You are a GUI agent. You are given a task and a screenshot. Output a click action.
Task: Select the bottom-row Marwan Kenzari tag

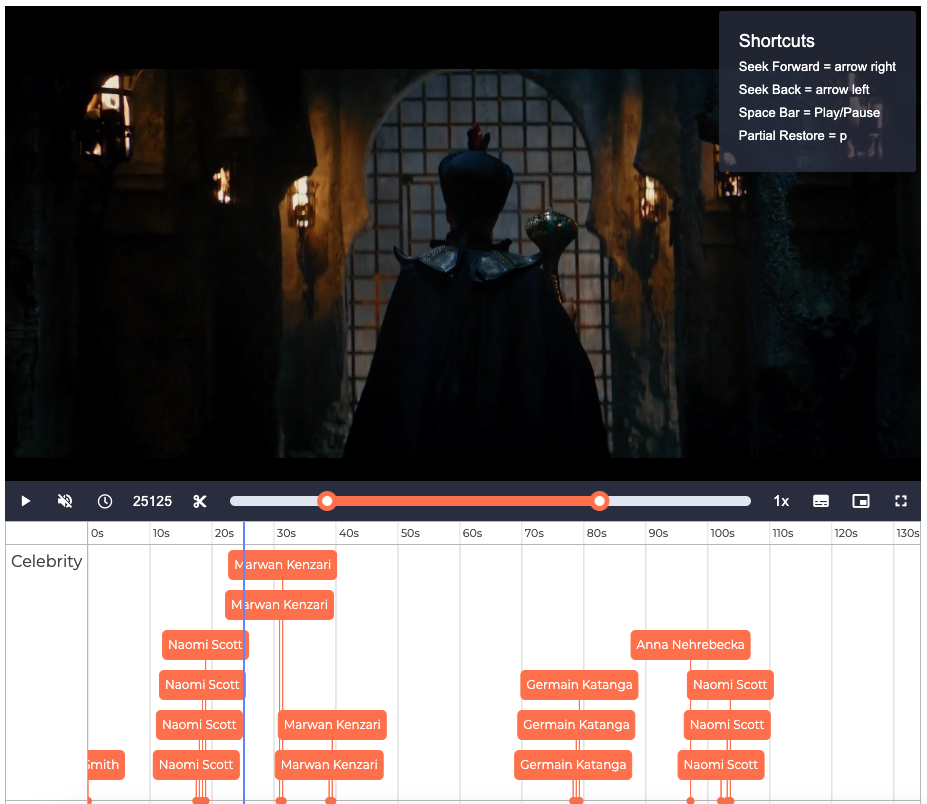329,764
